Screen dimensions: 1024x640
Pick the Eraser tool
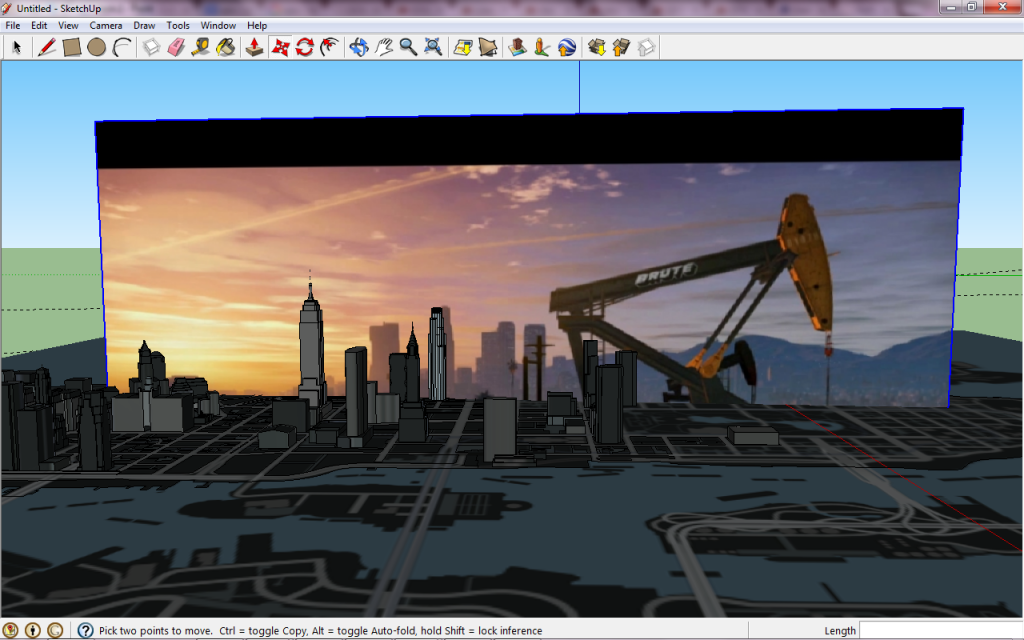pyautogui.click(x=177, y=47)
